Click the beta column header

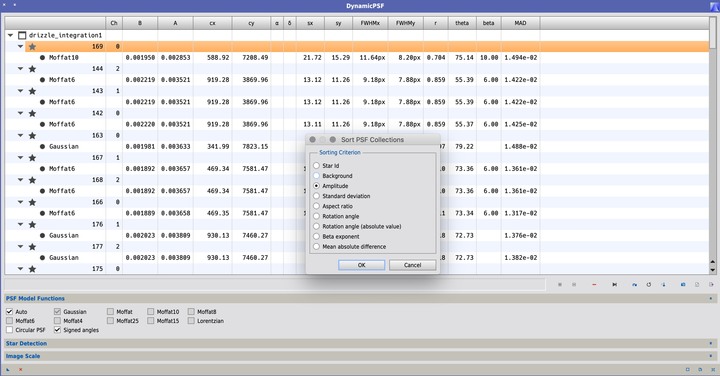489,23
